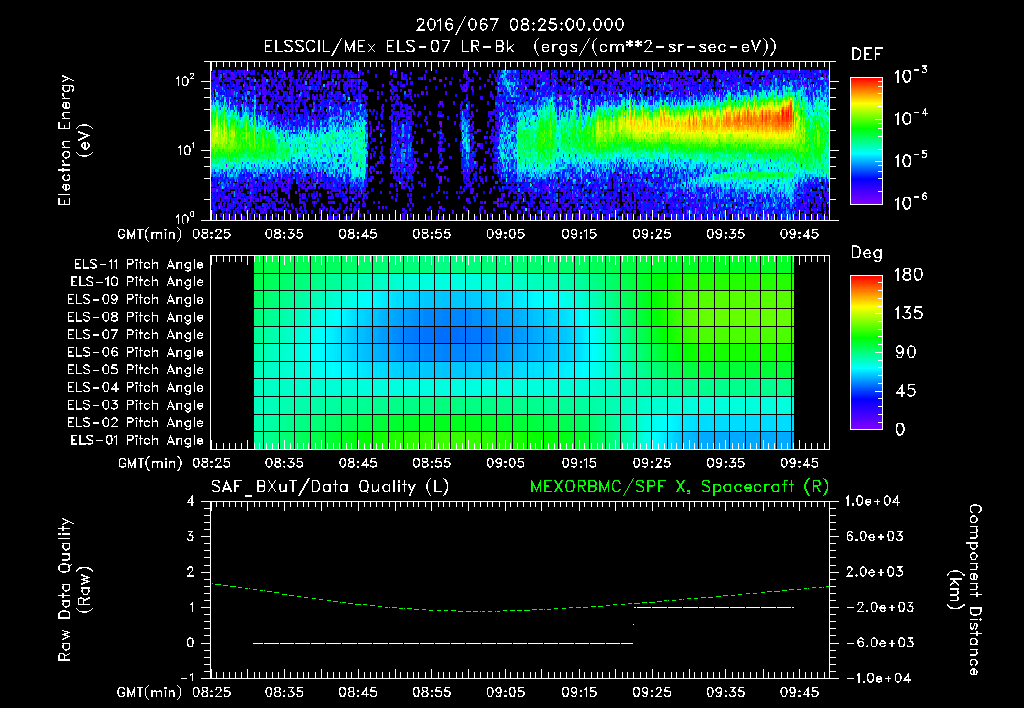Click the pitch angle heatmap grid

point(524,352)
